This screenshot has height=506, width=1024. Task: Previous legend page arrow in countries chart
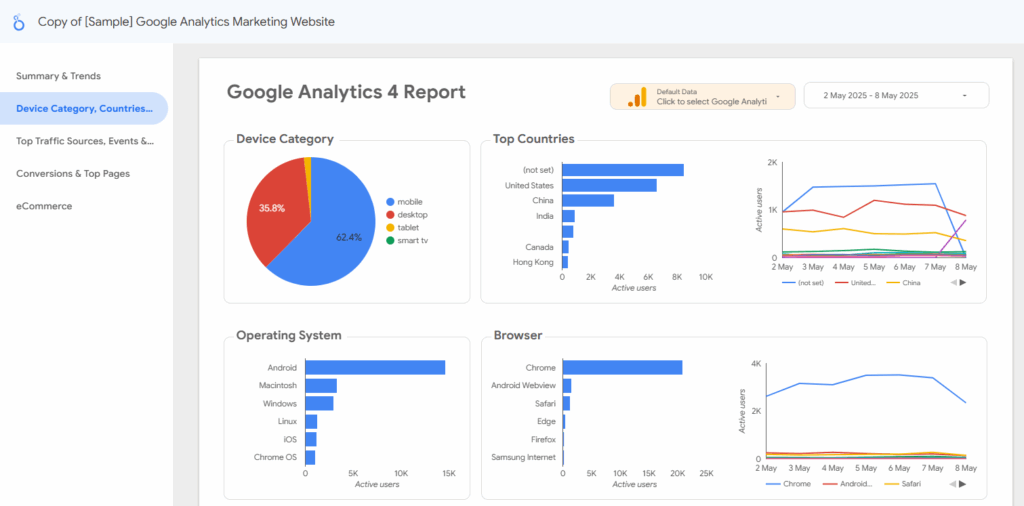[953, 283]
